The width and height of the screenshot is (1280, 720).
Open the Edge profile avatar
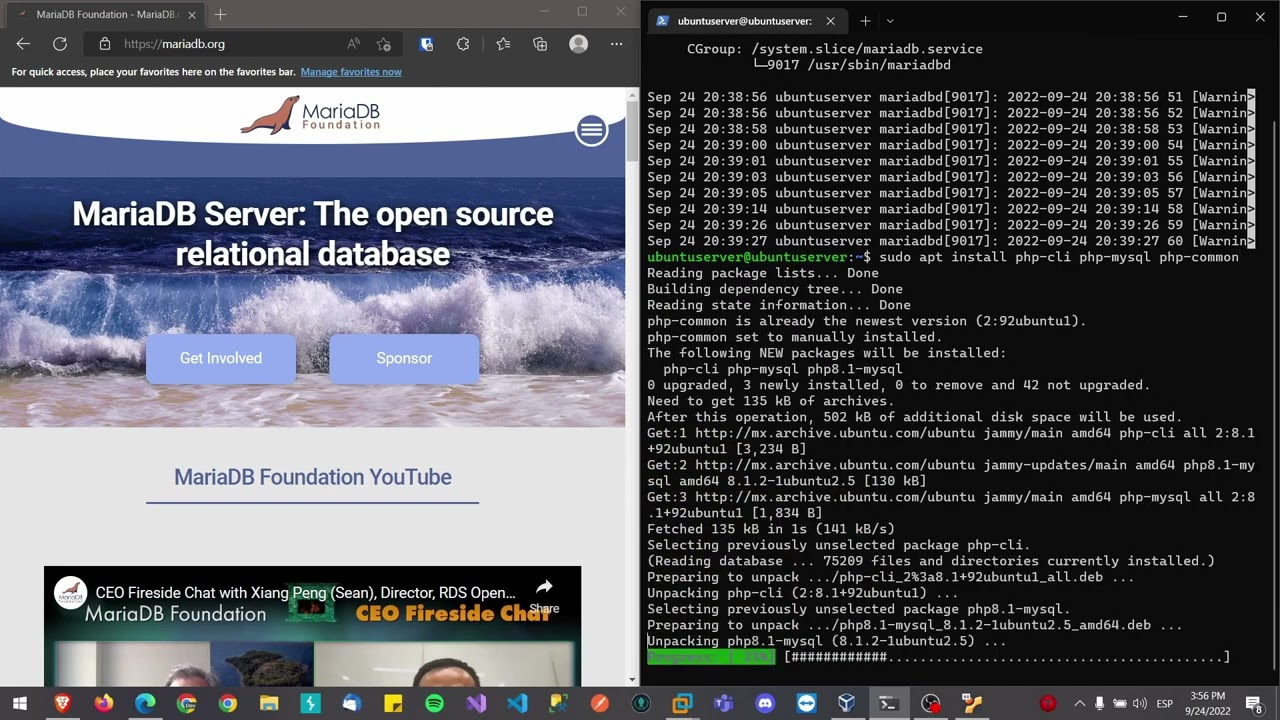(x=578, y=44)
